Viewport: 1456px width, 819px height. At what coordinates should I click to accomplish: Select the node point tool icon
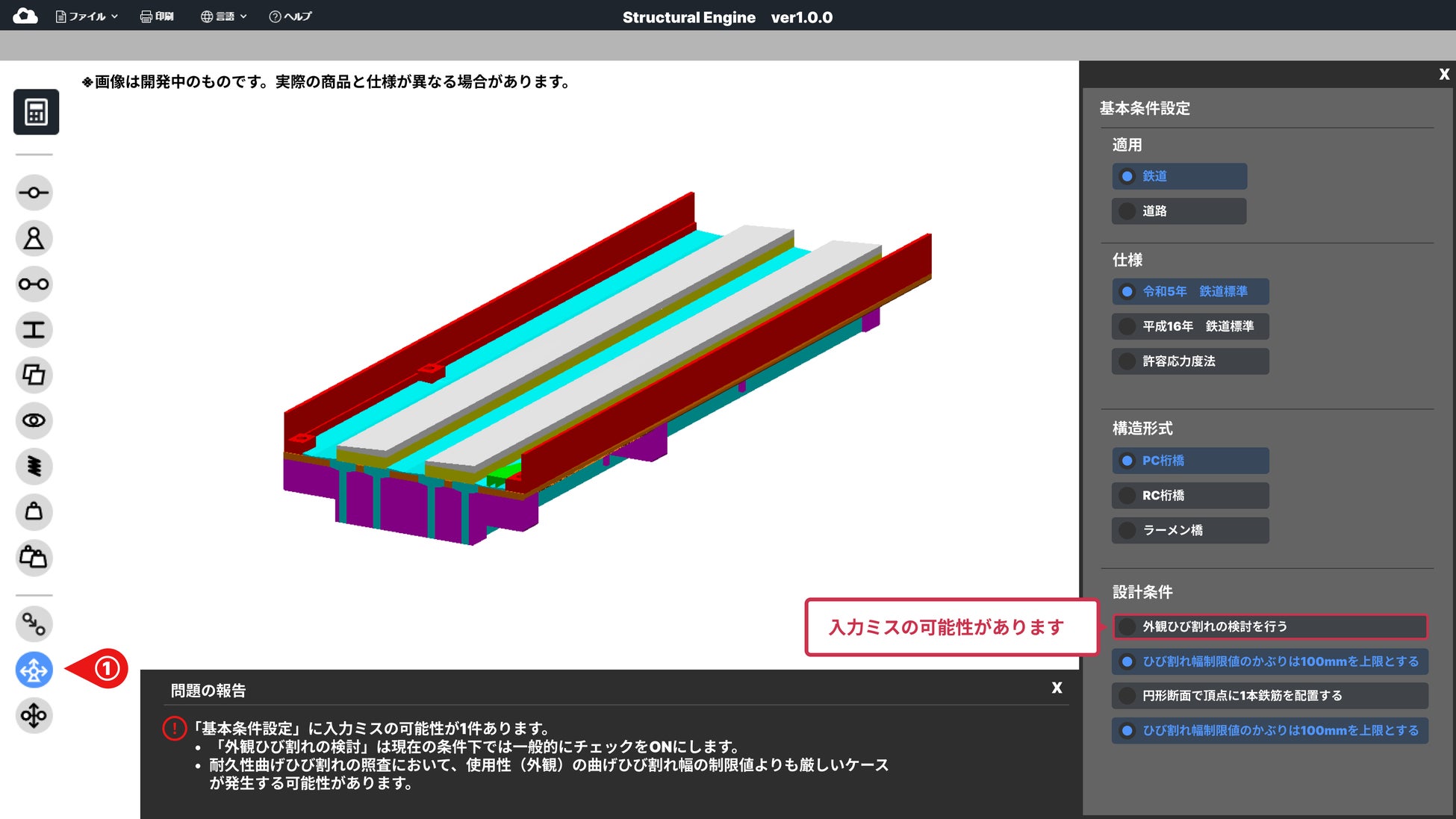(x=34, y=193)
